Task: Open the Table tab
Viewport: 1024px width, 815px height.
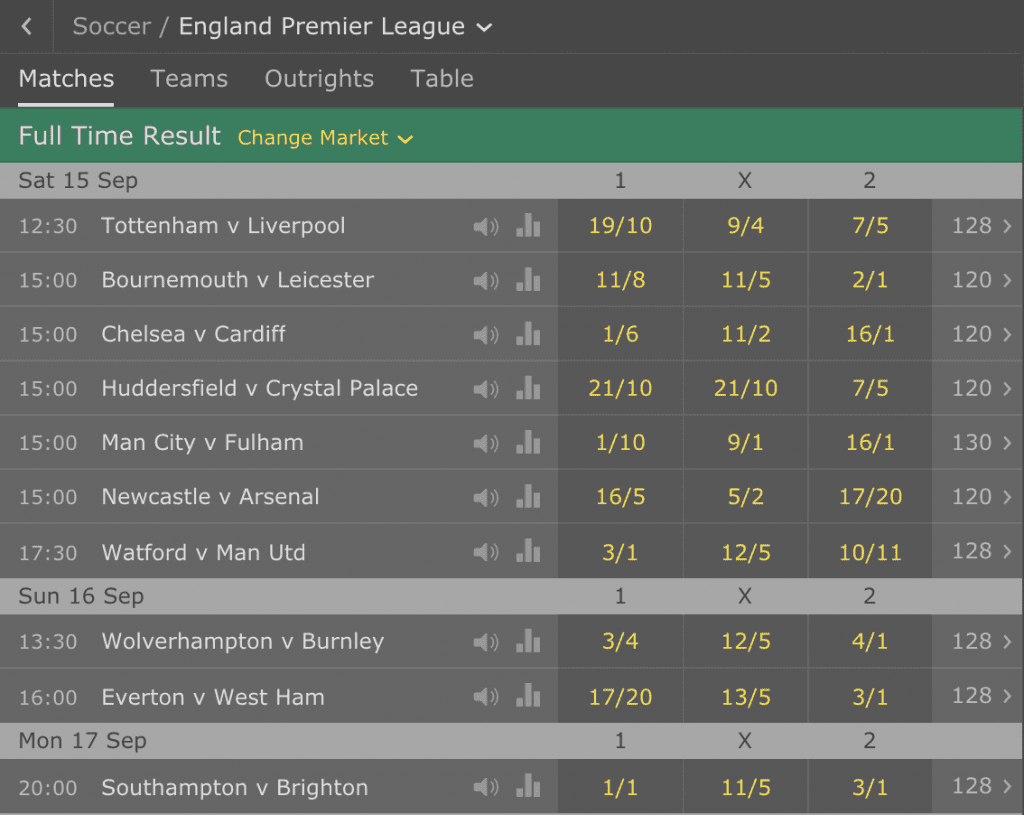Action: [x=441, y=78]
